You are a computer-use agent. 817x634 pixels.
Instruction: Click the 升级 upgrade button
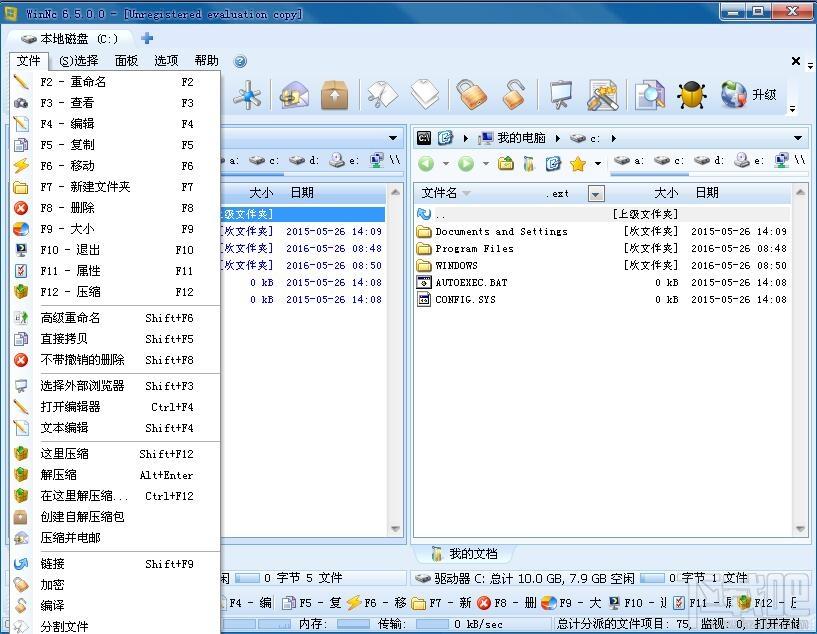749,95
